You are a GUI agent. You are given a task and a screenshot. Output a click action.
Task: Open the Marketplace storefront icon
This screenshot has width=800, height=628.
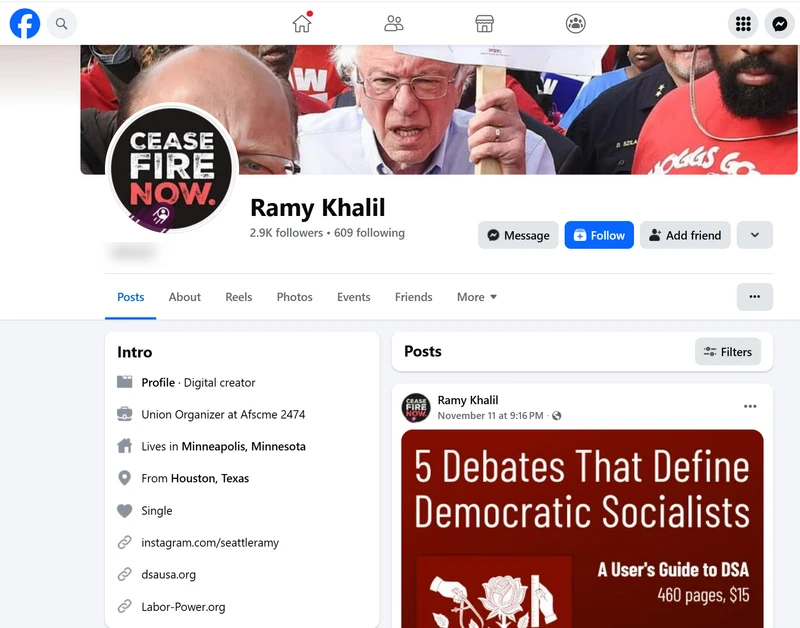click(x=484, y=23)
